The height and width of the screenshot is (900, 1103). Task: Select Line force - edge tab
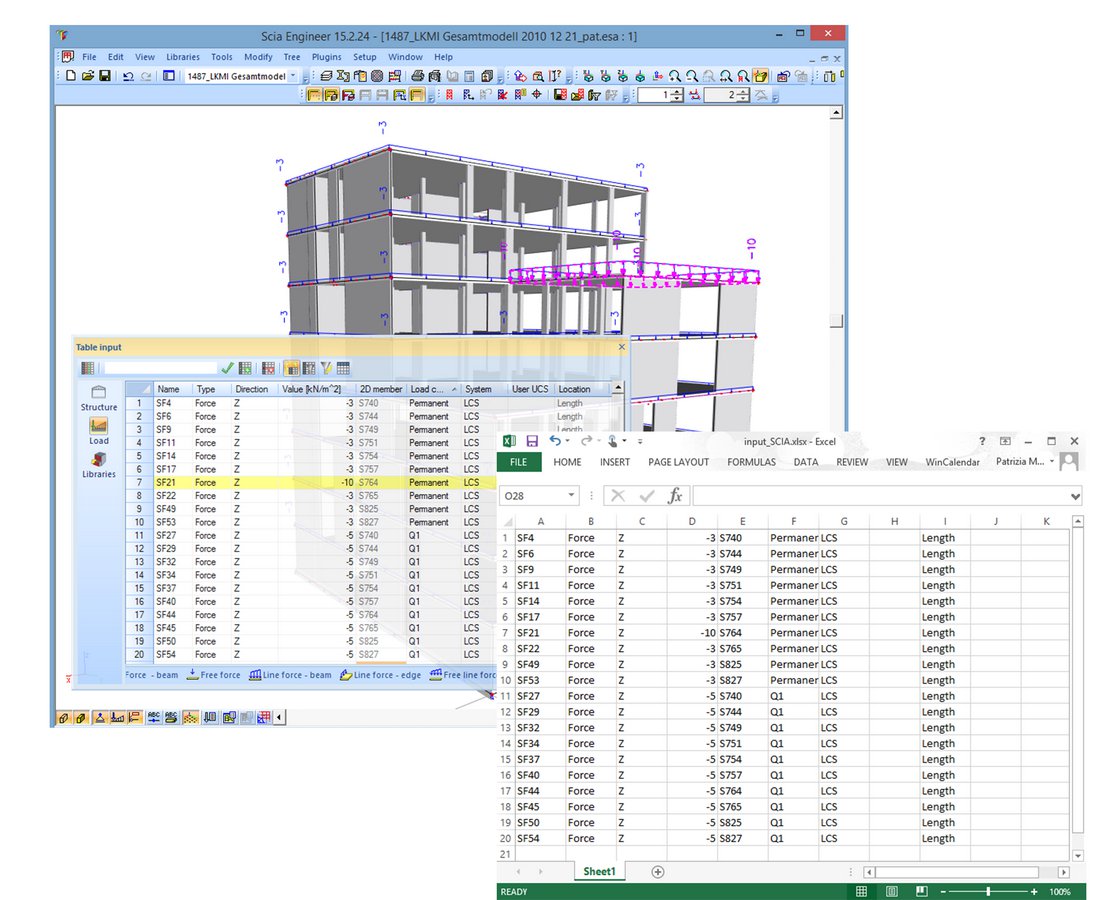tap(381, 675)
